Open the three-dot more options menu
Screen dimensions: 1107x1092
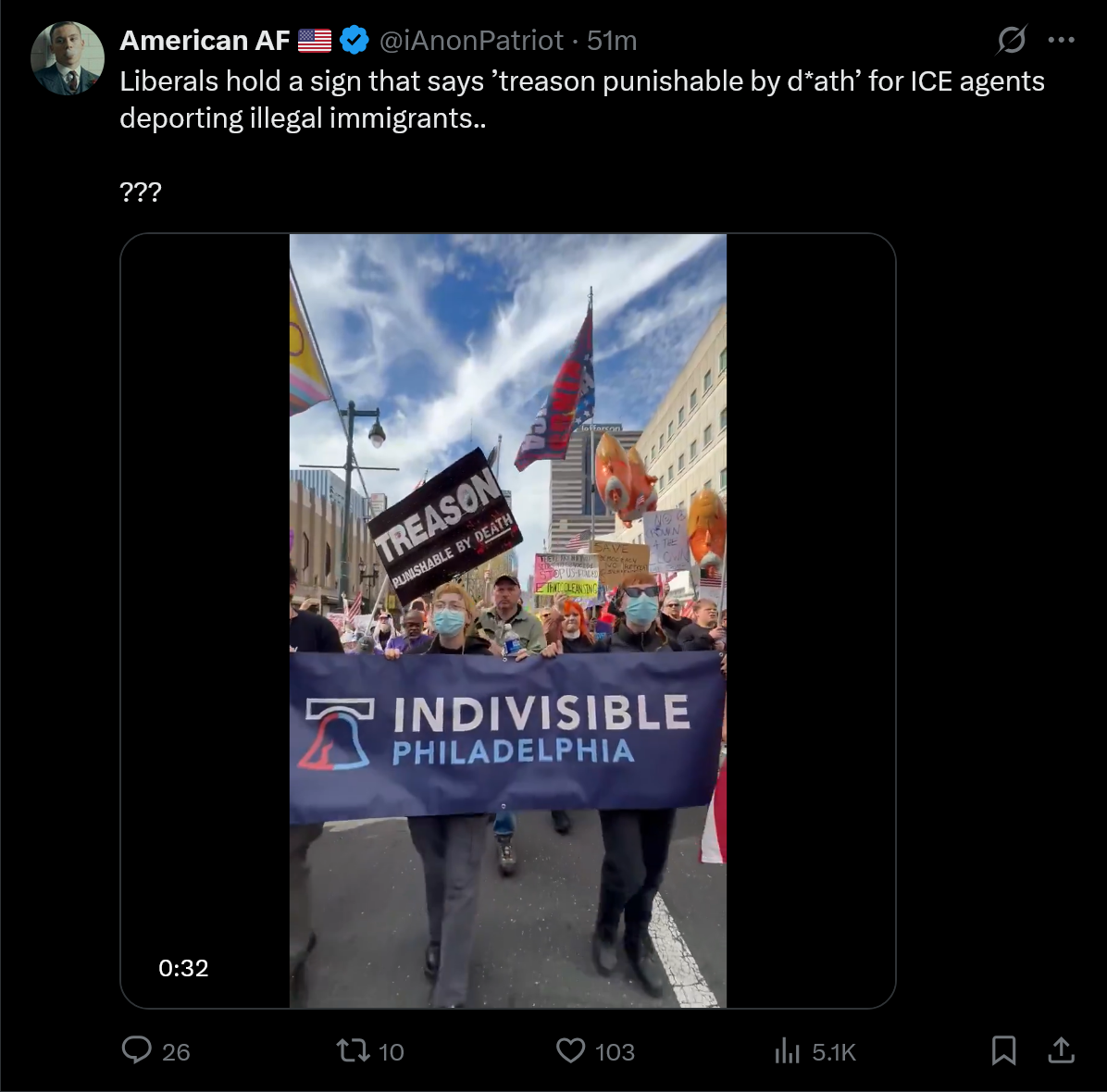pyautogui.click(x=1061, y=40)
